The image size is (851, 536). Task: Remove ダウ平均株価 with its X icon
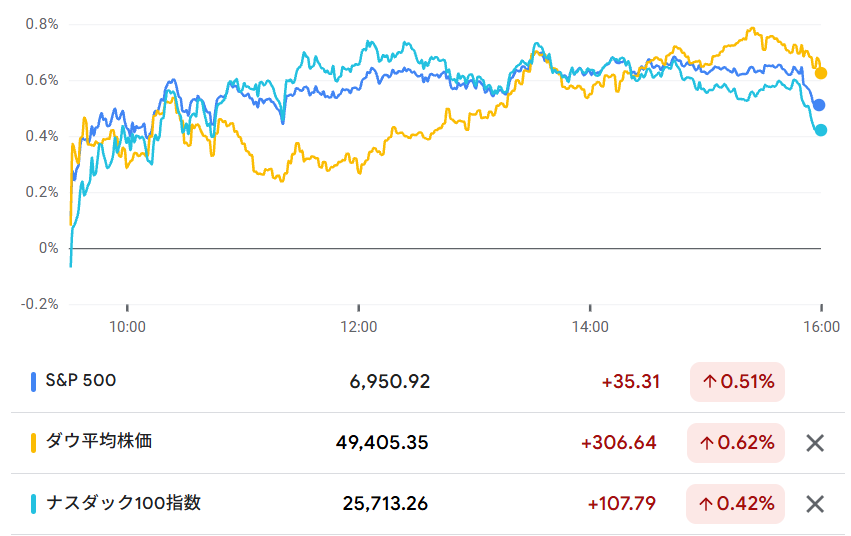tap(815, 443)
